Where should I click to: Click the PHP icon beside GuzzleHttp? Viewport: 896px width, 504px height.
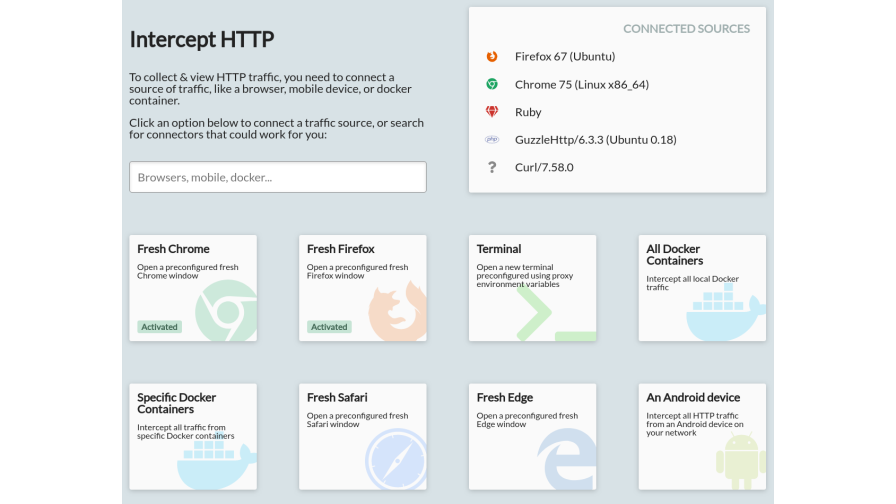tap(492, 140)
